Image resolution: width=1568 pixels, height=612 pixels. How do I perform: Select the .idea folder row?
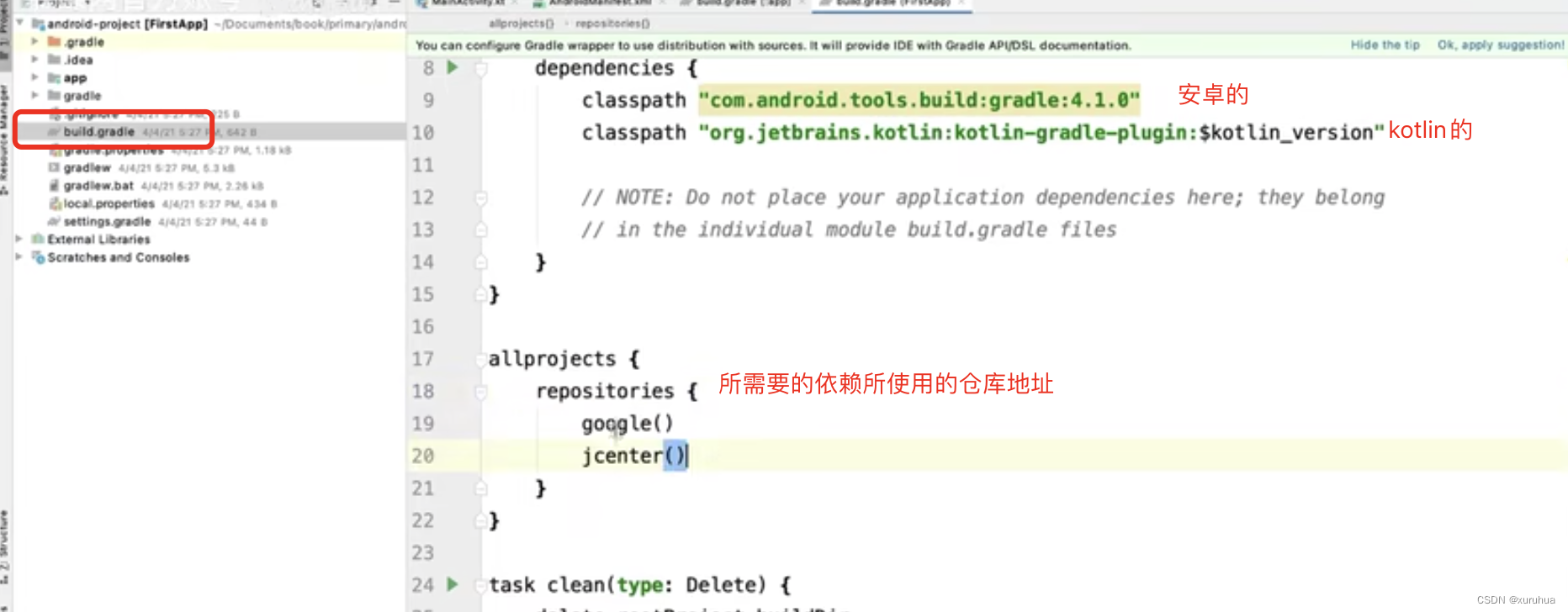209,60
